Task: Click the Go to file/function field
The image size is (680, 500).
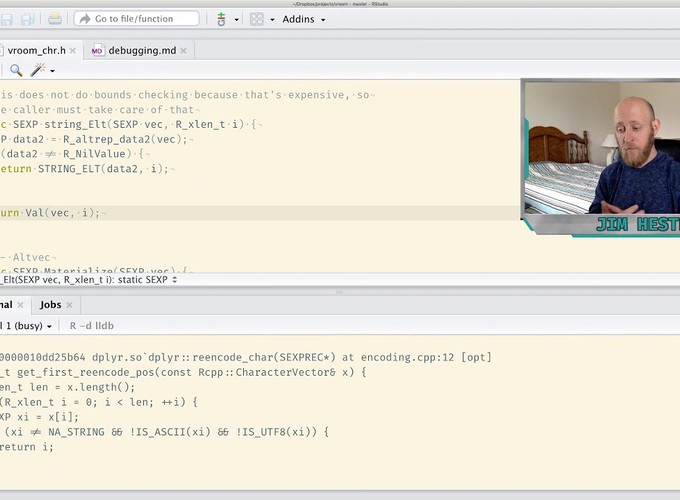Action: point(137,19)
